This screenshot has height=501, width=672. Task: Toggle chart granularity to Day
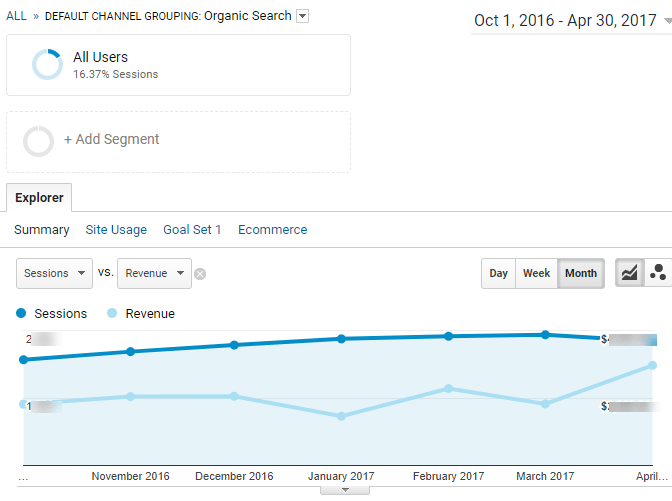point(498,273)
